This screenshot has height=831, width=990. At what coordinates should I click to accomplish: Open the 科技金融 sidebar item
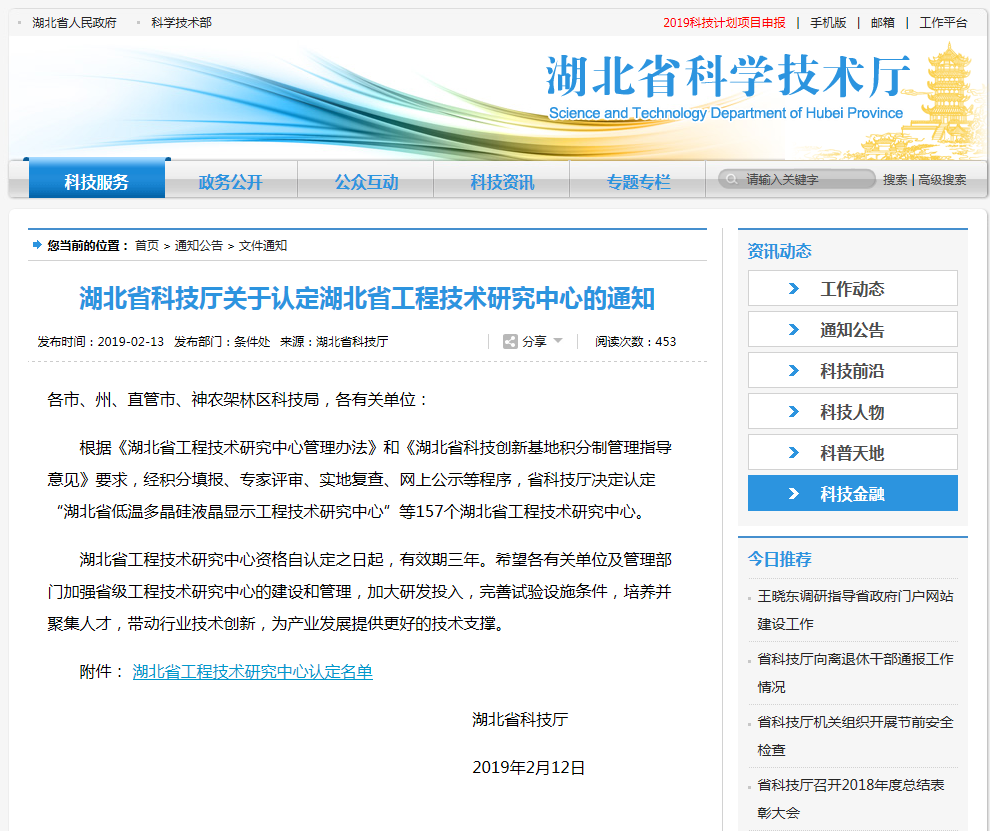853,493
